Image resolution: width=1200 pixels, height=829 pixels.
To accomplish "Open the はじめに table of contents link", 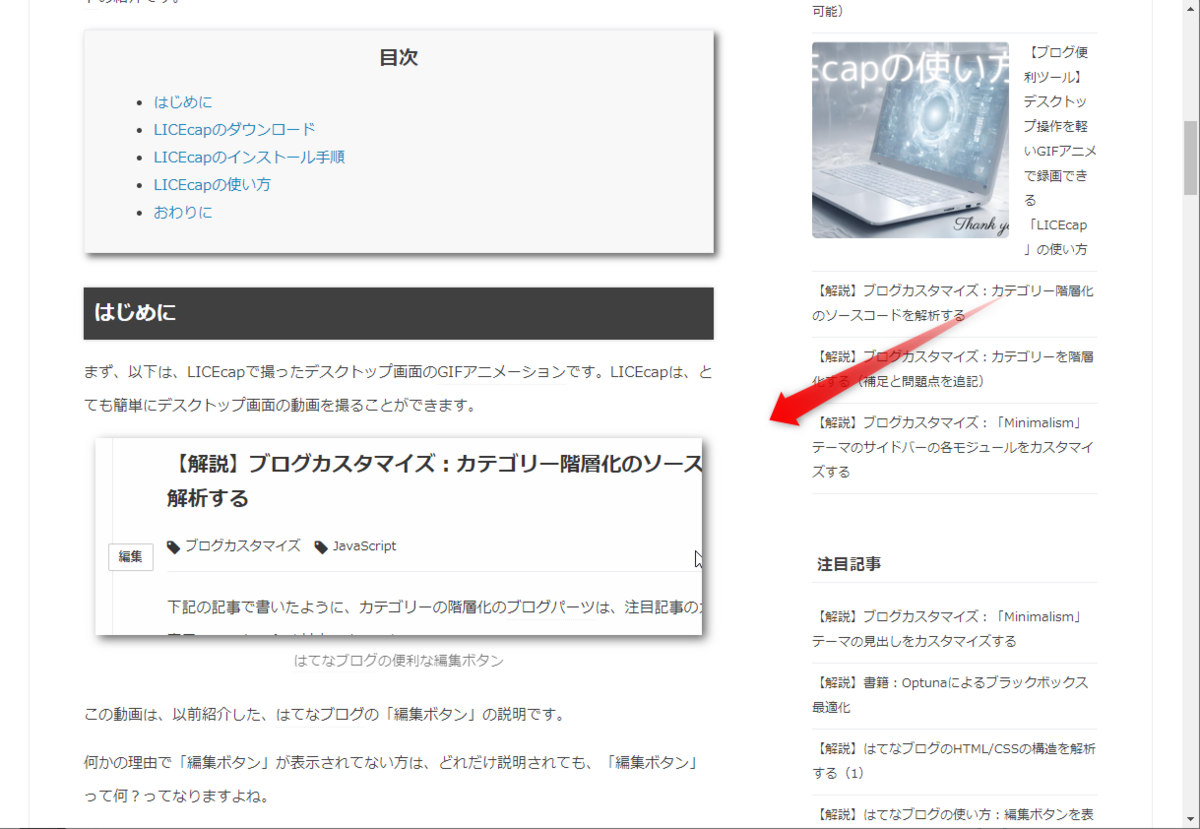I will pos(183,102).
